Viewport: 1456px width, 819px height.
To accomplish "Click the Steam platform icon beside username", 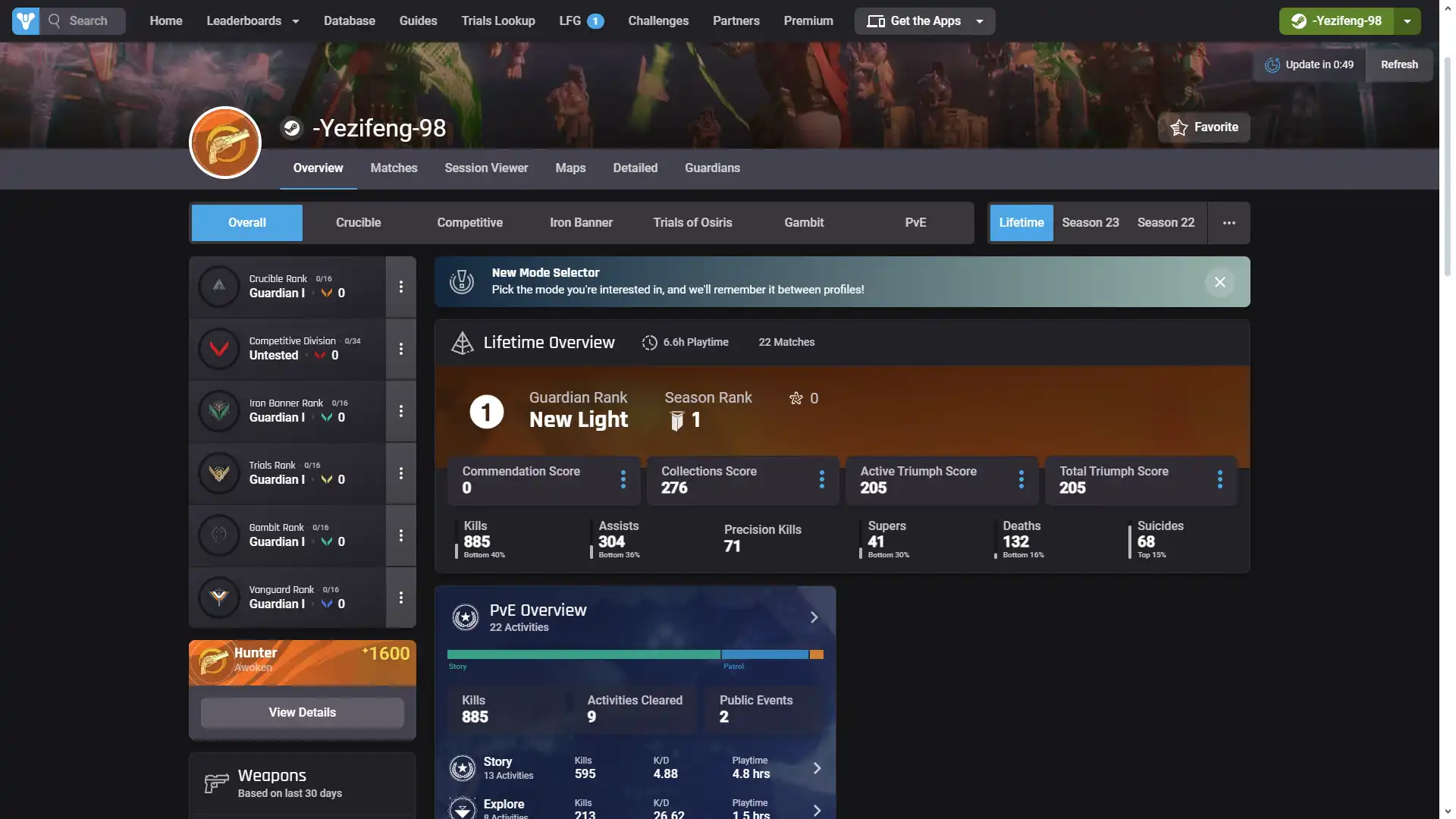I will [291, 128].
